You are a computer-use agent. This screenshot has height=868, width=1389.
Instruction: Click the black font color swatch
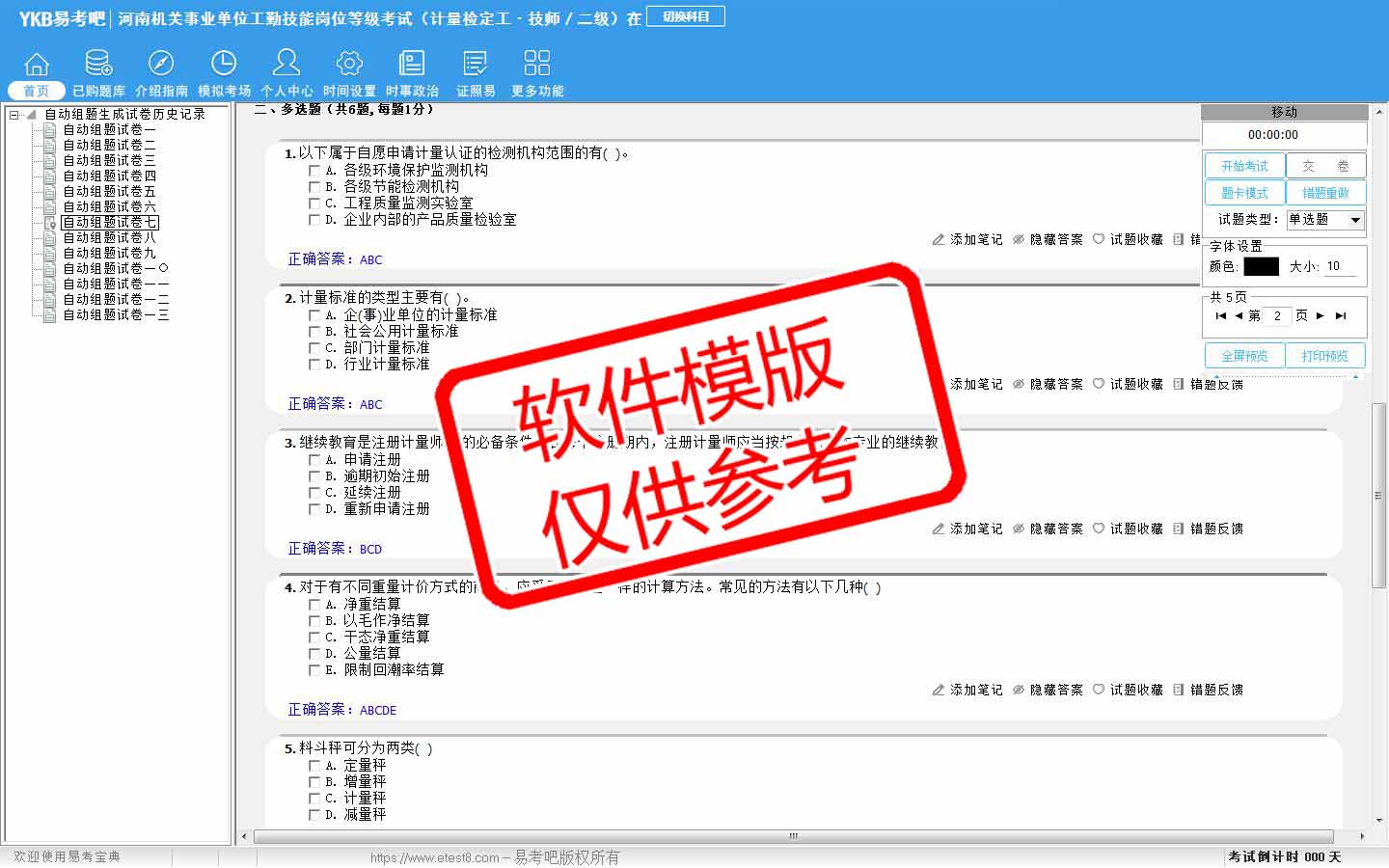pos(1261,267)
